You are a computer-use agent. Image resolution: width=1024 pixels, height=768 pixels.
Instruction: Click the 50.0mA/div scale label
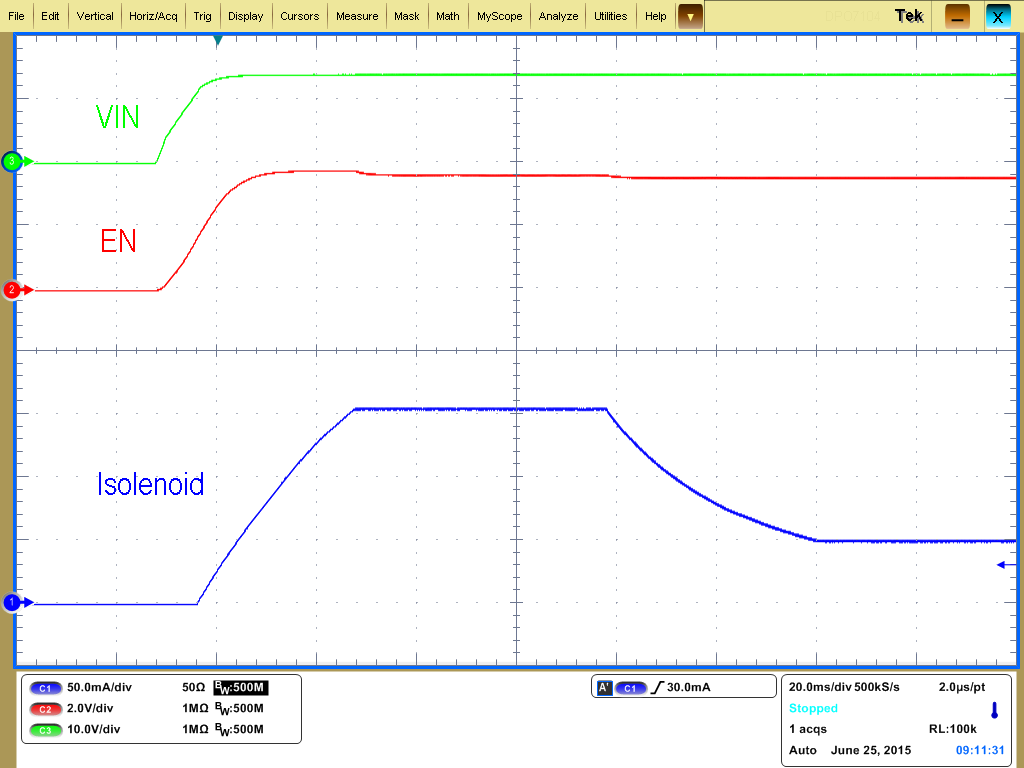[x=100, y=688]
